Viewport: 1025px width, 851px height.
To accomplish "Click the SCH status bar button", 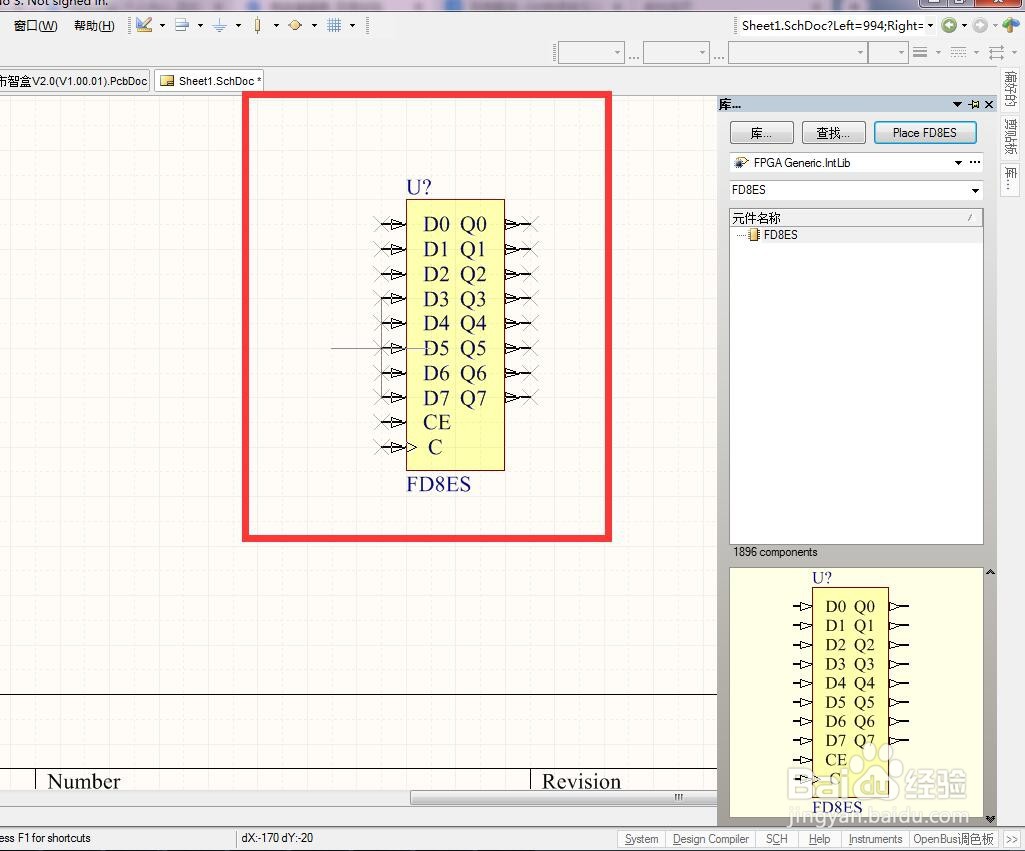I will point(777,839).
